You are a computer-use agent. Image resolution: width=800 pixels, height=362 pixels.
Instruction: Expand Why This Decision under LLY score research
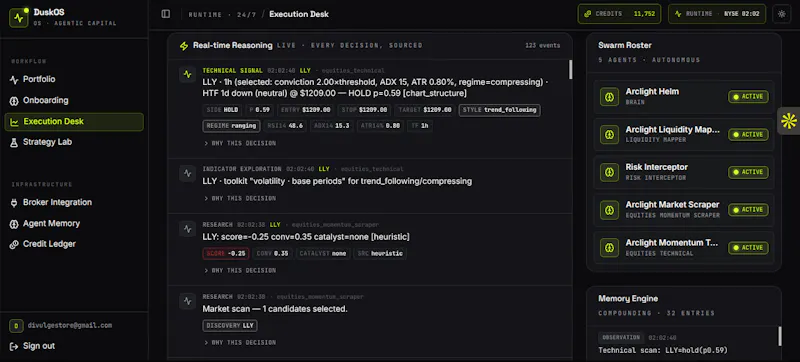[x=239, y=270]
